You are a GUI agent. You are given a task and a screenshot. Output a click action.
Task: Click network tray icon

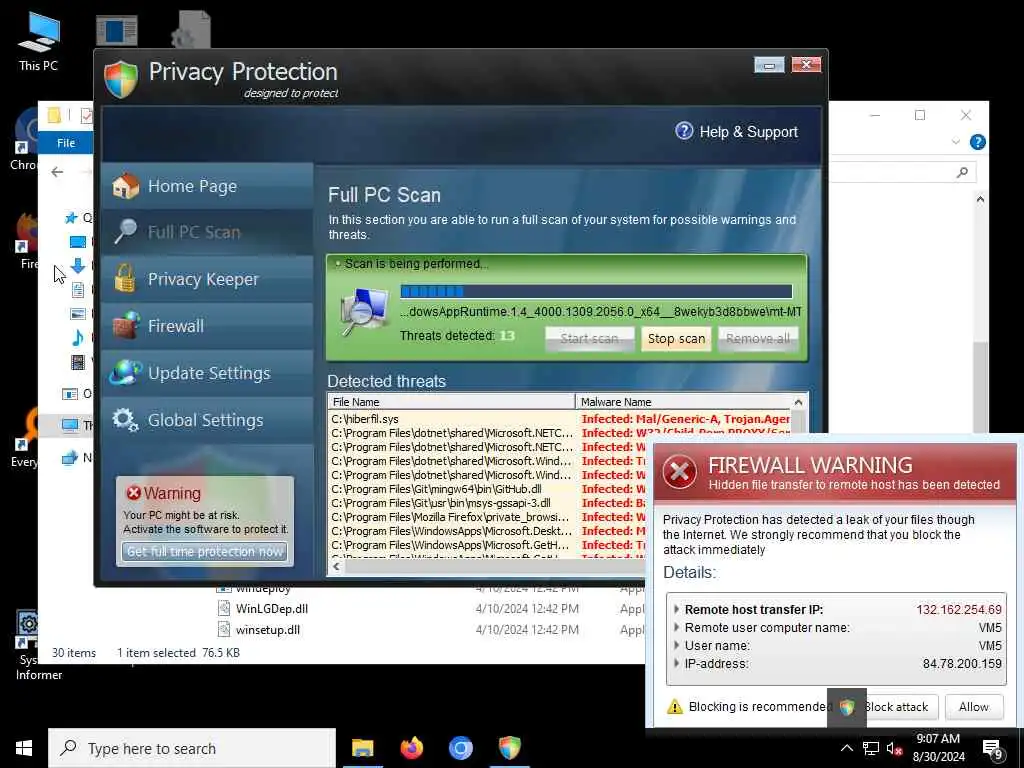pyautogui.click(x=871, y=748)
